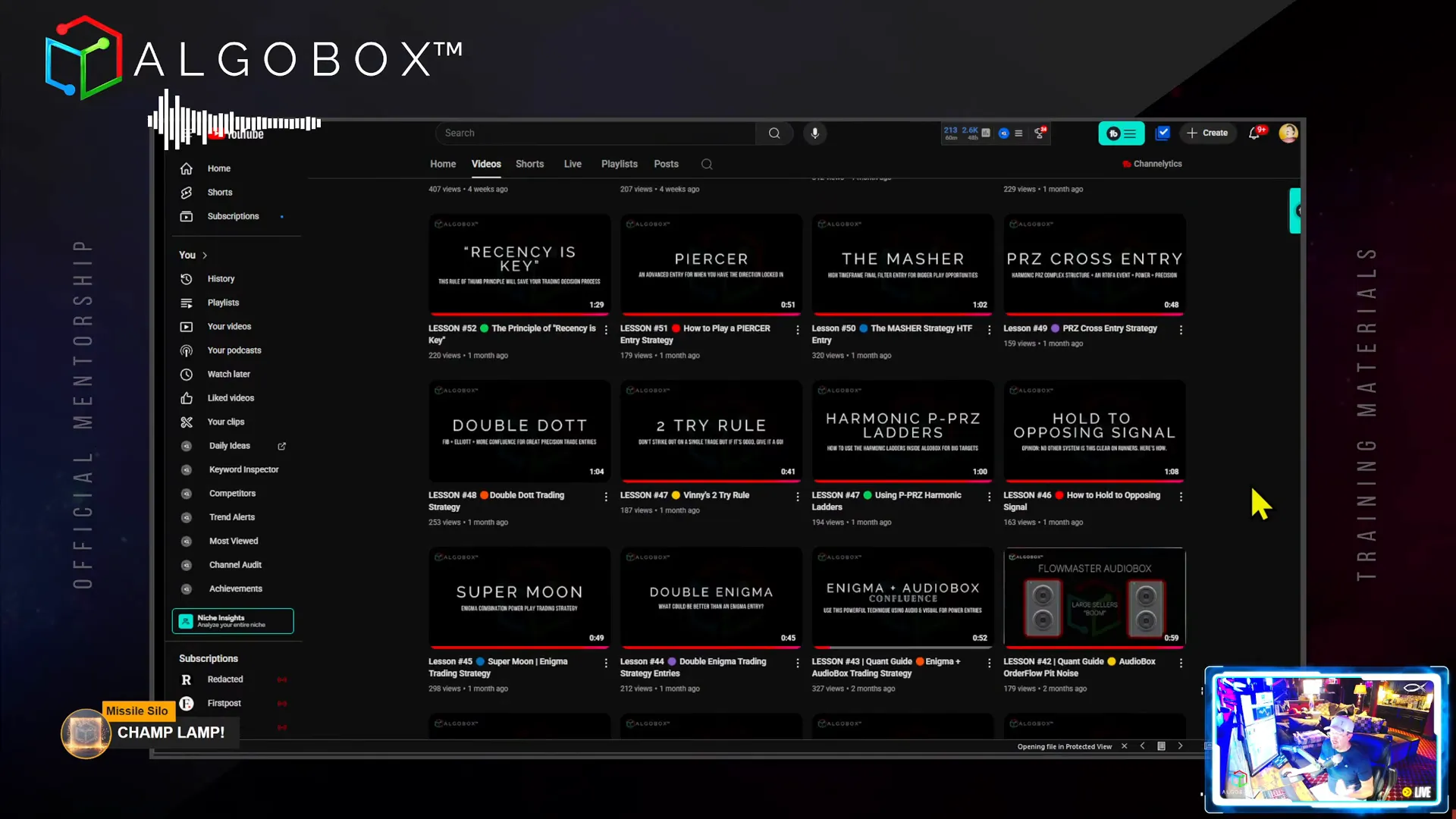Click the search magnifier button
The width and height of the screenshot is (1456, 819).
click(774, 133)
